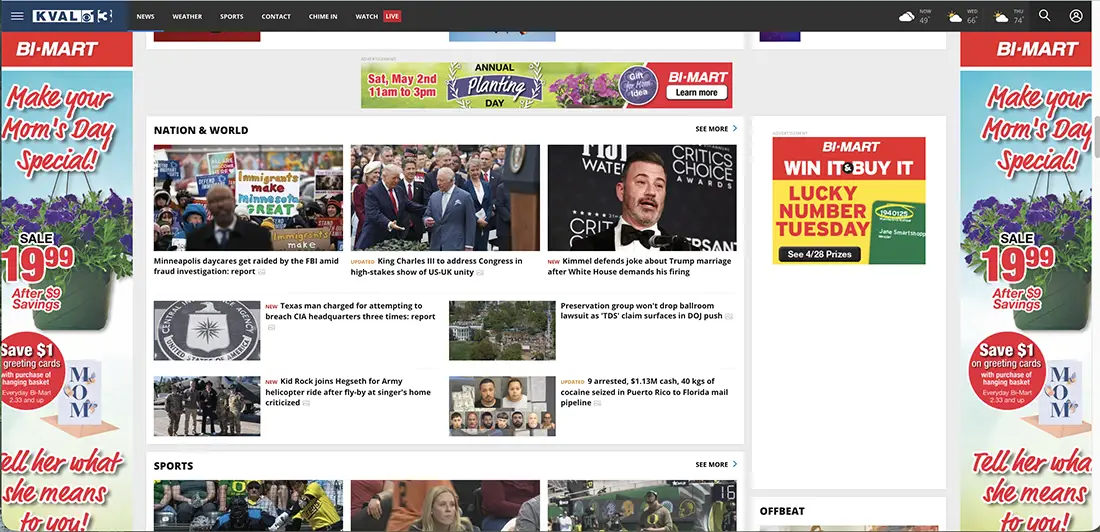
Task: Select the Watch menu item
Action: [366, 16]
